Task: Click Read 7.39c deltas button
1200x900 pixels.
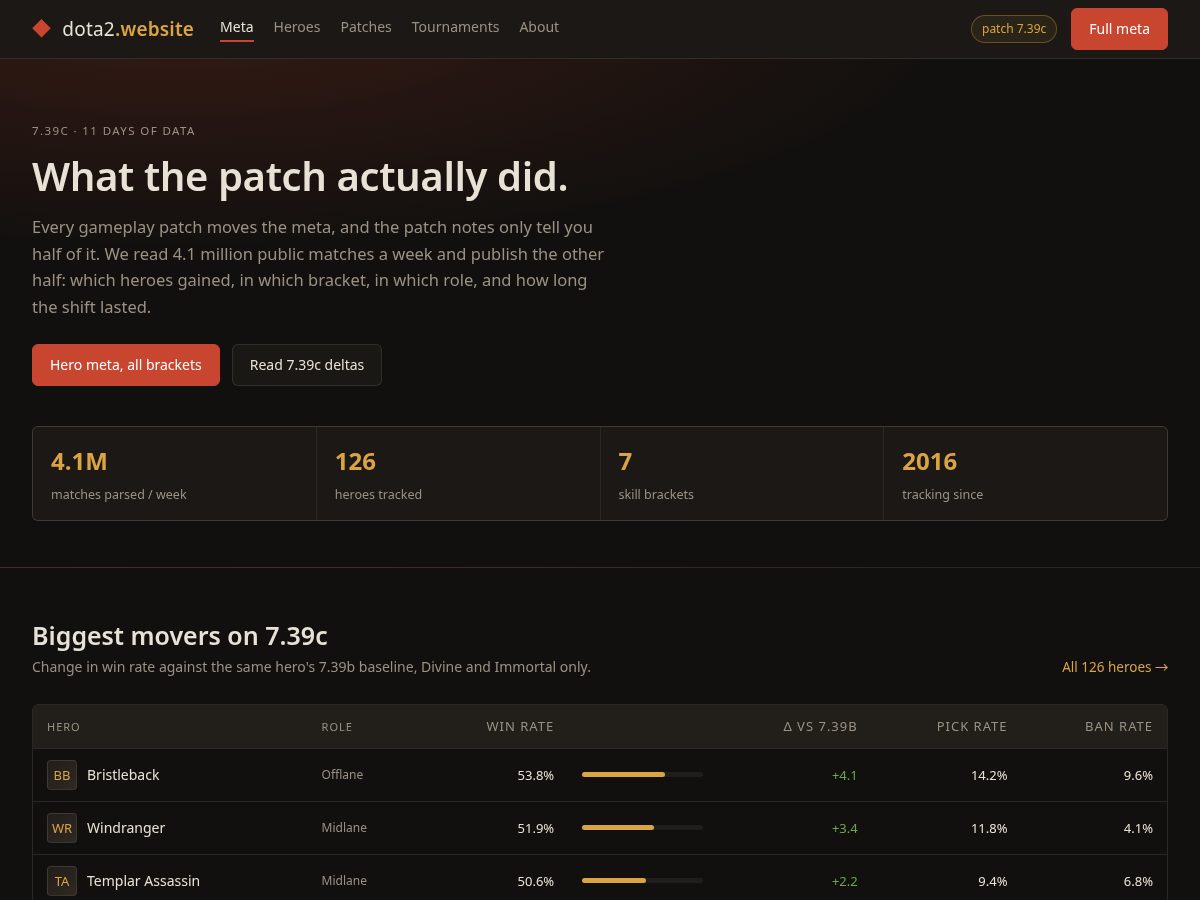Action: (x=307, y=365)
